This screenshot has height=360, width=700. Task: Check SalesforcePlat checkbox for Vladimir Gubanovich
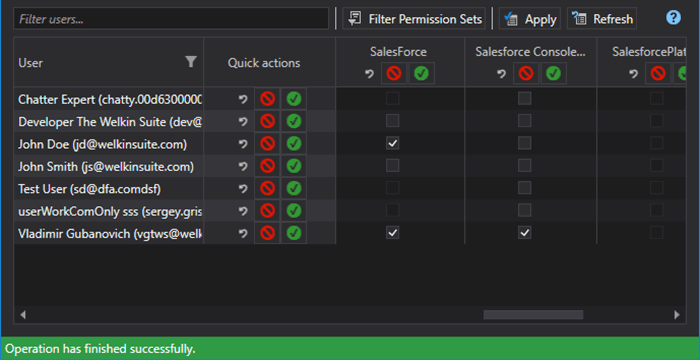(657, 233)
